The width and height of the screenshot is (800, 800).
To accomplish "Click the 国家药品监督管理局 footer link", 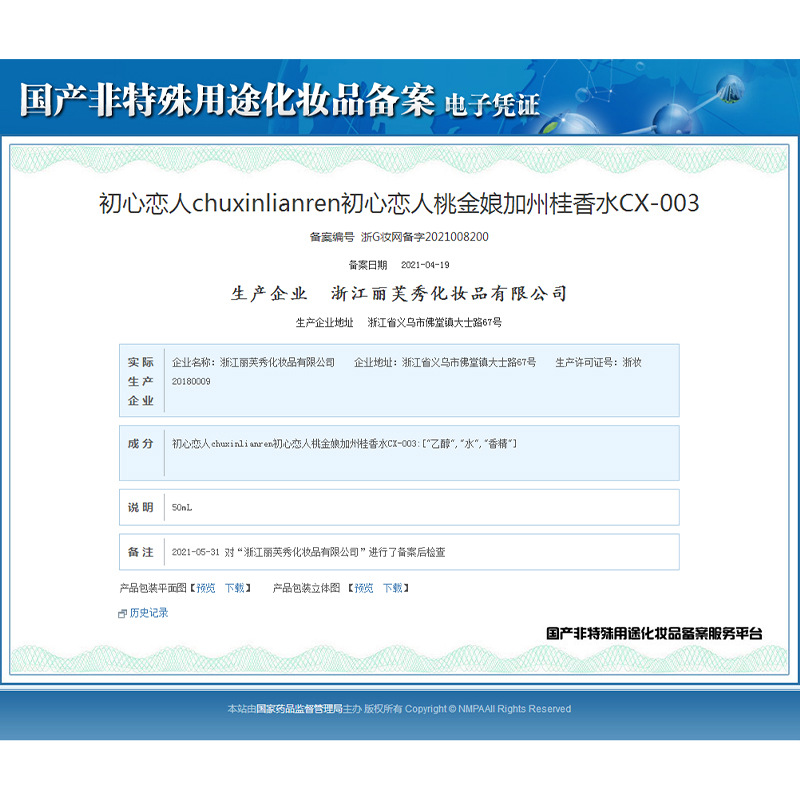I will tap(299, 709).
